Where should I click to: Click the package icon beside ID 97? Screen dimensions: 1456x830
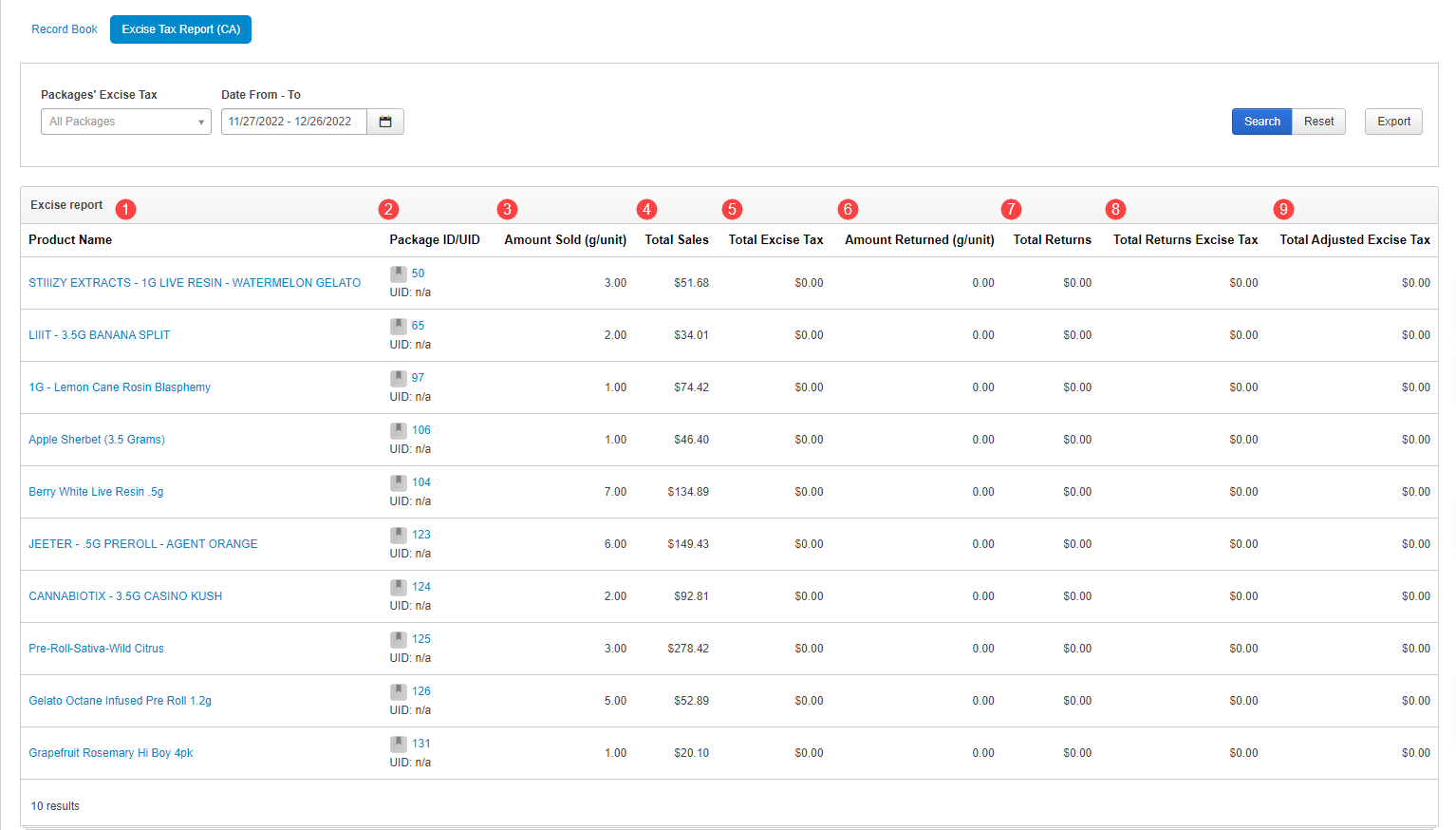click(399, 378)
